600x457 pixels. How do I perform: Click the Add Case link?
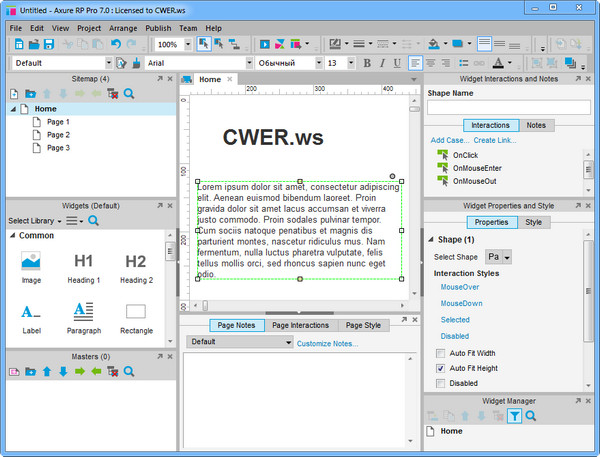pos(449,140)
